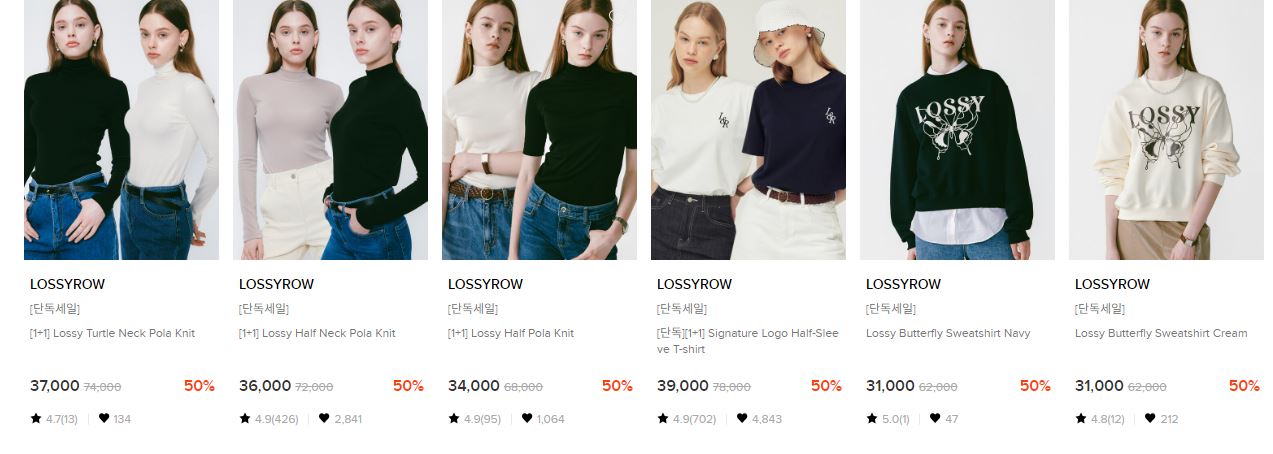
Task: Click heart icon for Butterfly Sweatshirt Navy
Action: 935,419
